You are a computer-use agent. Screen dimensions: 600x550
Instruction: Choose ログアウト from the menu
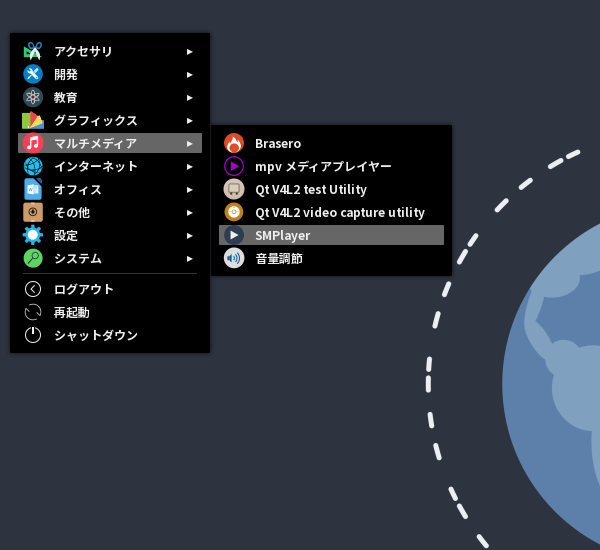coord(110,289)
